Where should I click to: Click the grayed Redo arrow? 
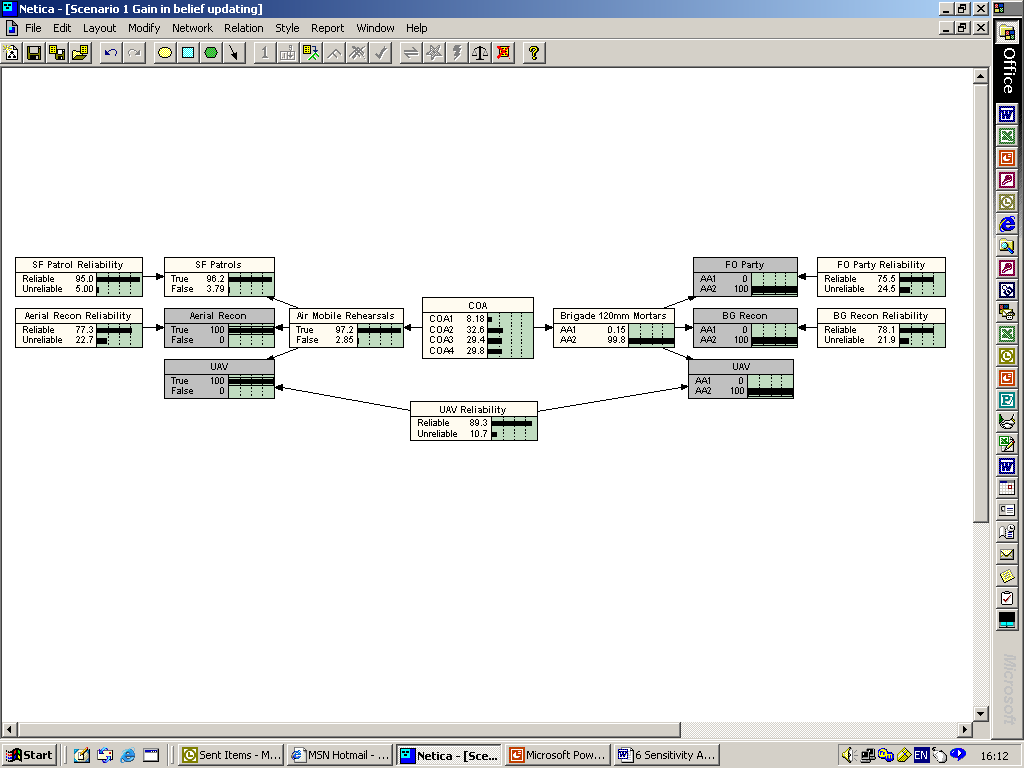(135, 53)
